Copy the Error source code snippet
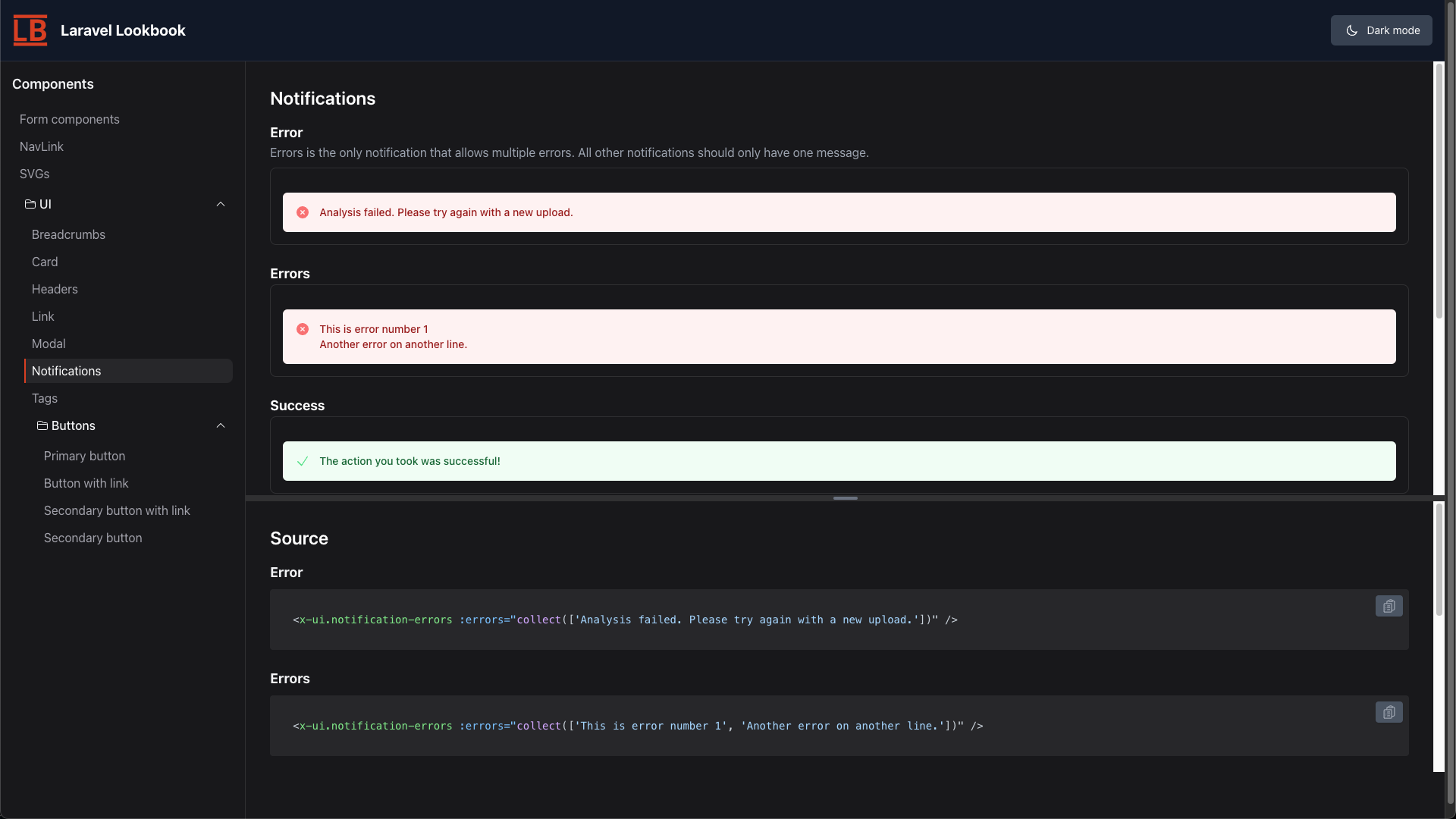This screenshot has height=819, width=1456. pos(1389,606)
